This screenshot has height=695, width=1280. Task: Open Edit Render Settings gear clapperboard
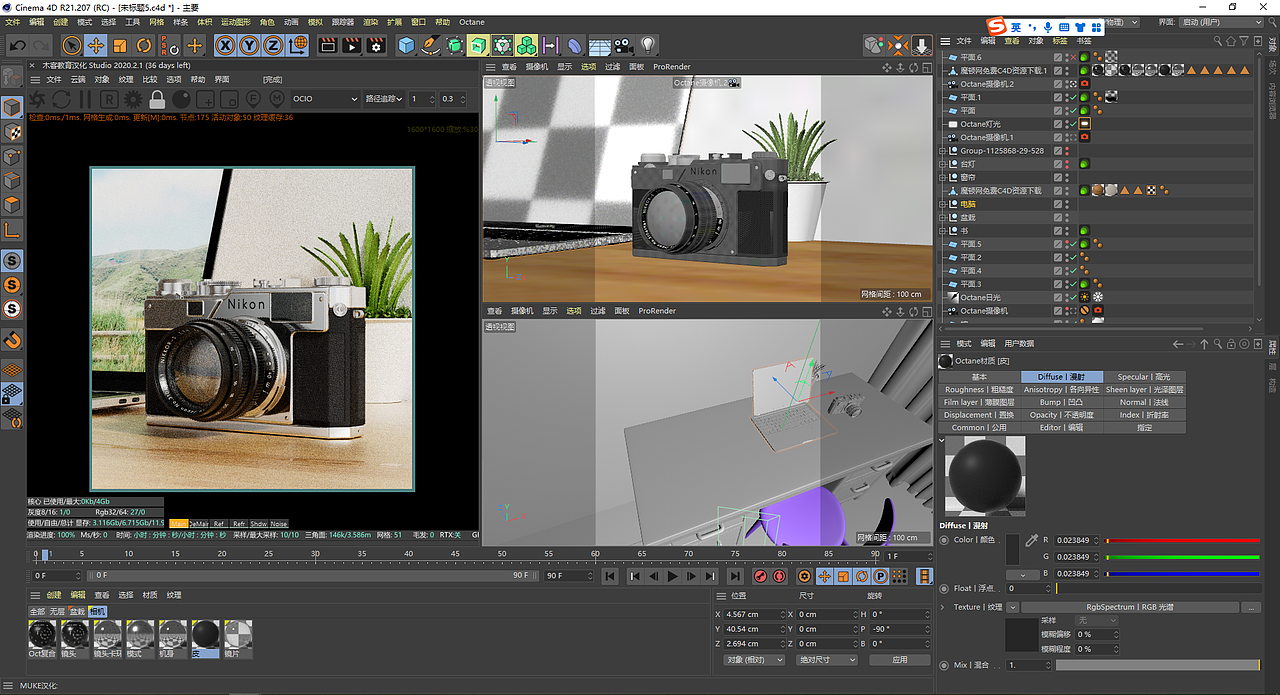376,45
